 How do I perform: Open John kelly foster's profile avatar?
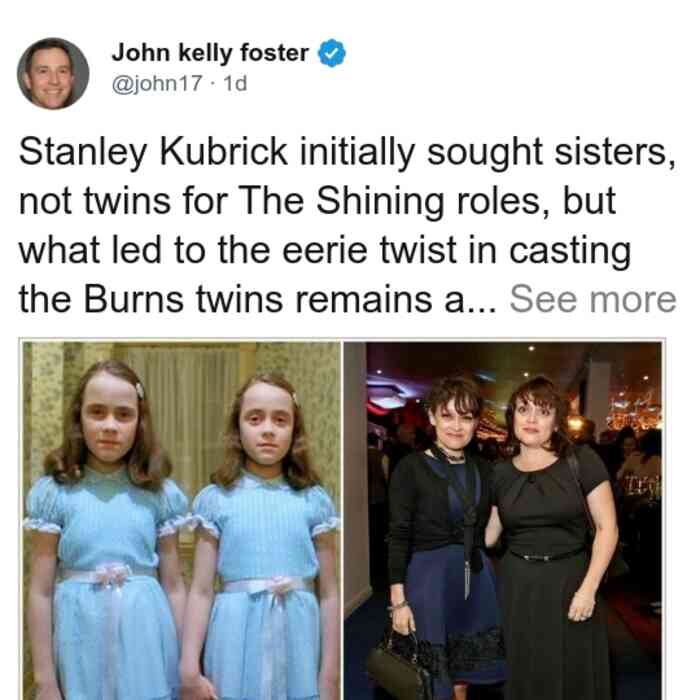(53, 74)
